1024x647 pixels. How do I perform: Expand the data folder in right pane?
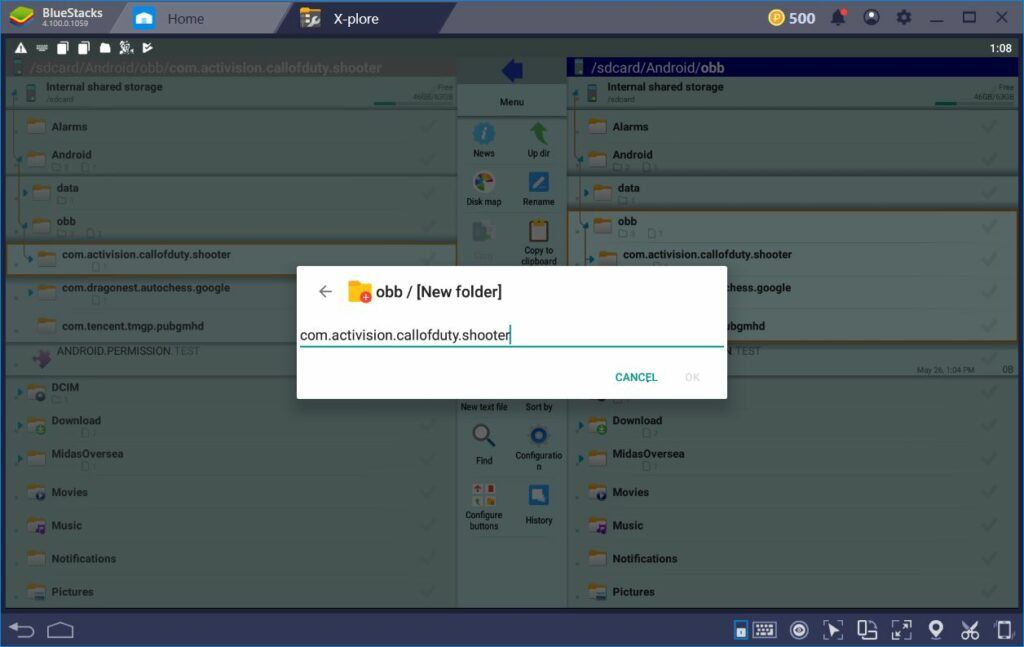click(586, 193)
